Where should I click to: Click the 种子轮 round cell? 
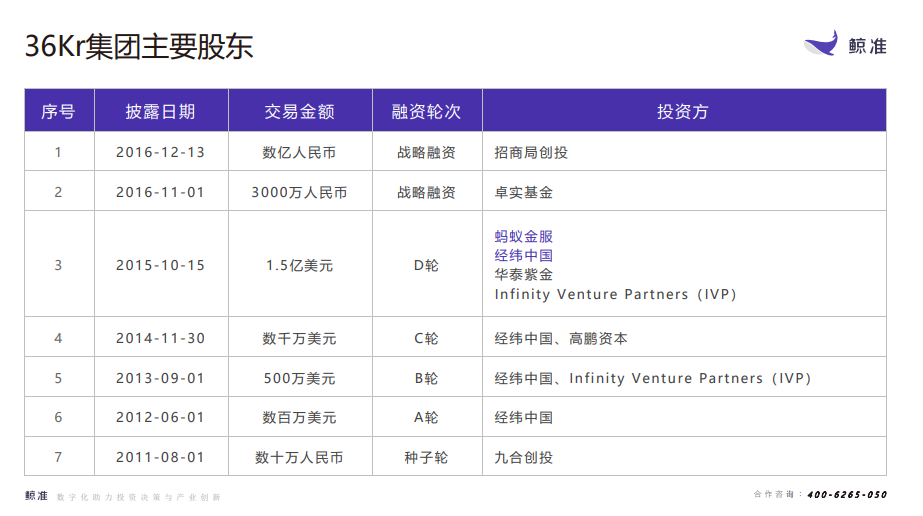pyautogui.click(x=426, y=457)
